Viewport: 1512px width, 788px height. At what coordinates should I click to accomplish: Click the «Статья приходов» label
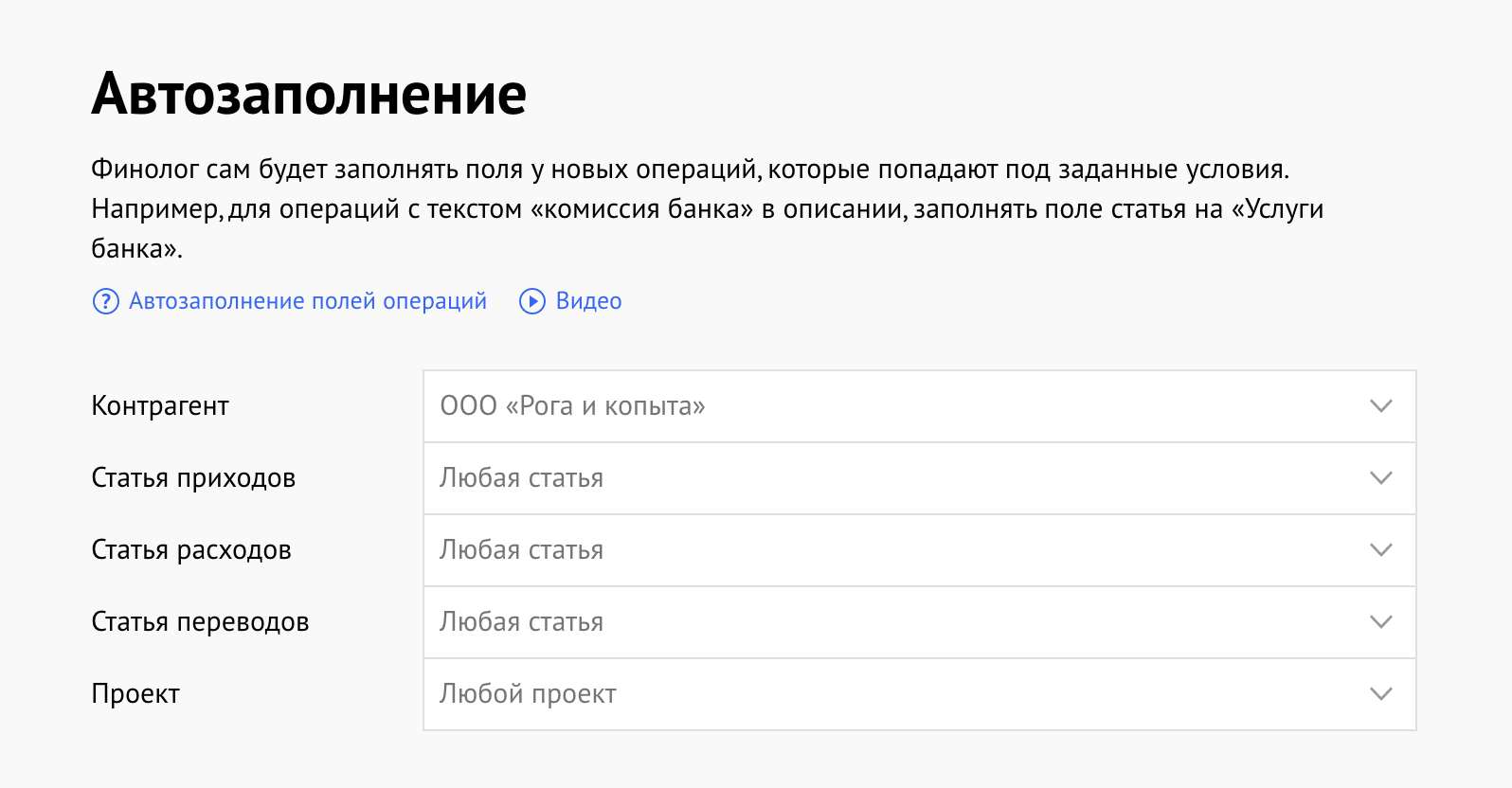[193, 478]
